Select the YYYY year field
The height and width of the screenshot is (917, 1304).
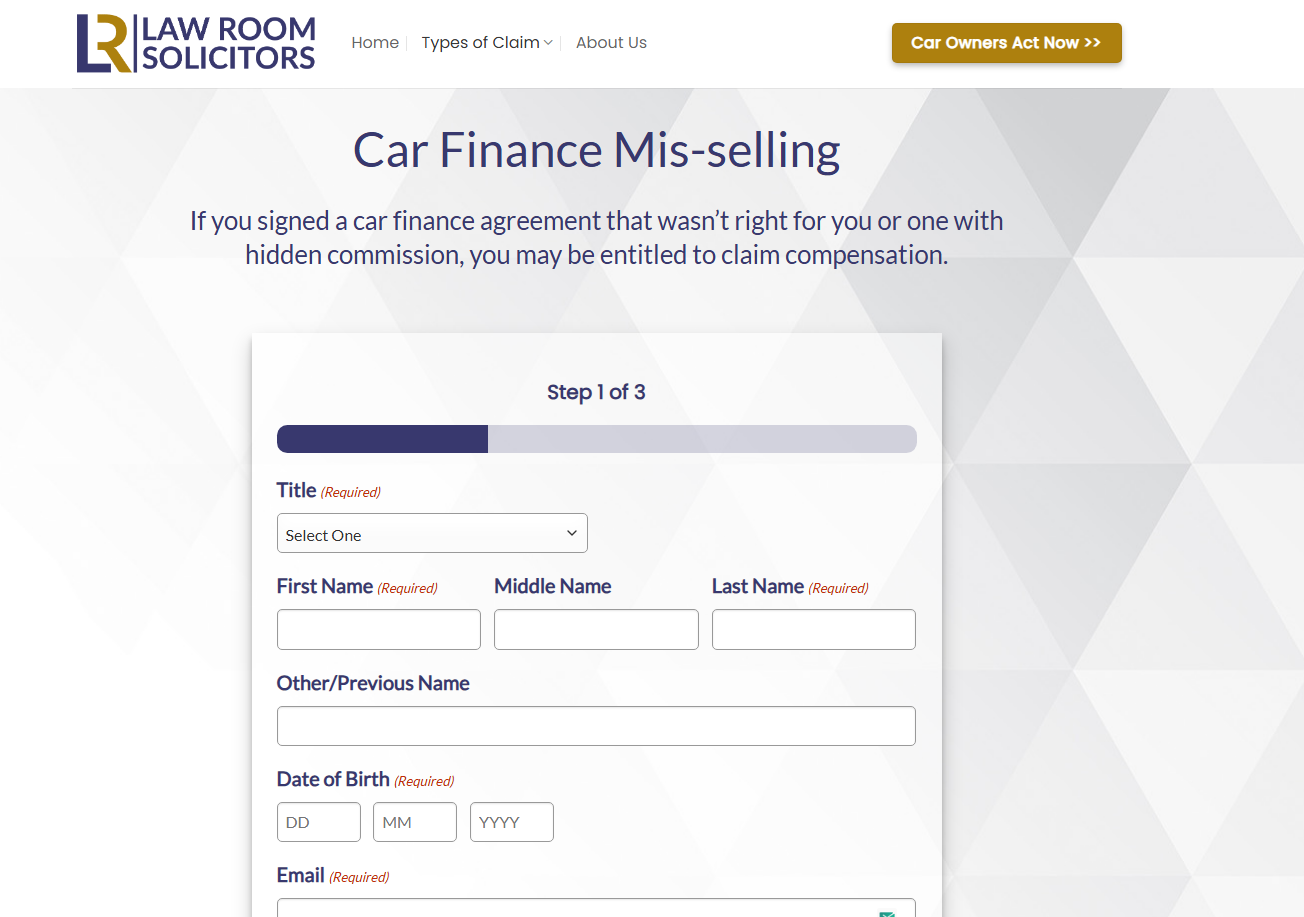pos(511,822)
